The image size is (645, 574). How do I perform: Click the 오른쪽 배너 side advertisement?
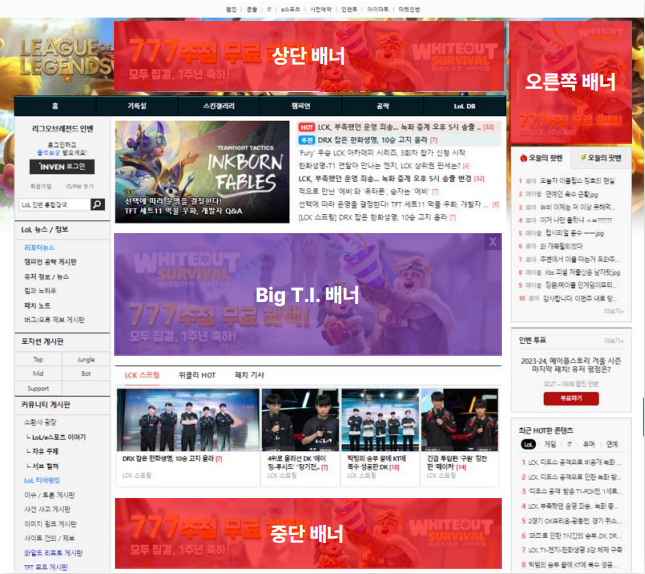click(x=570, y=82)
